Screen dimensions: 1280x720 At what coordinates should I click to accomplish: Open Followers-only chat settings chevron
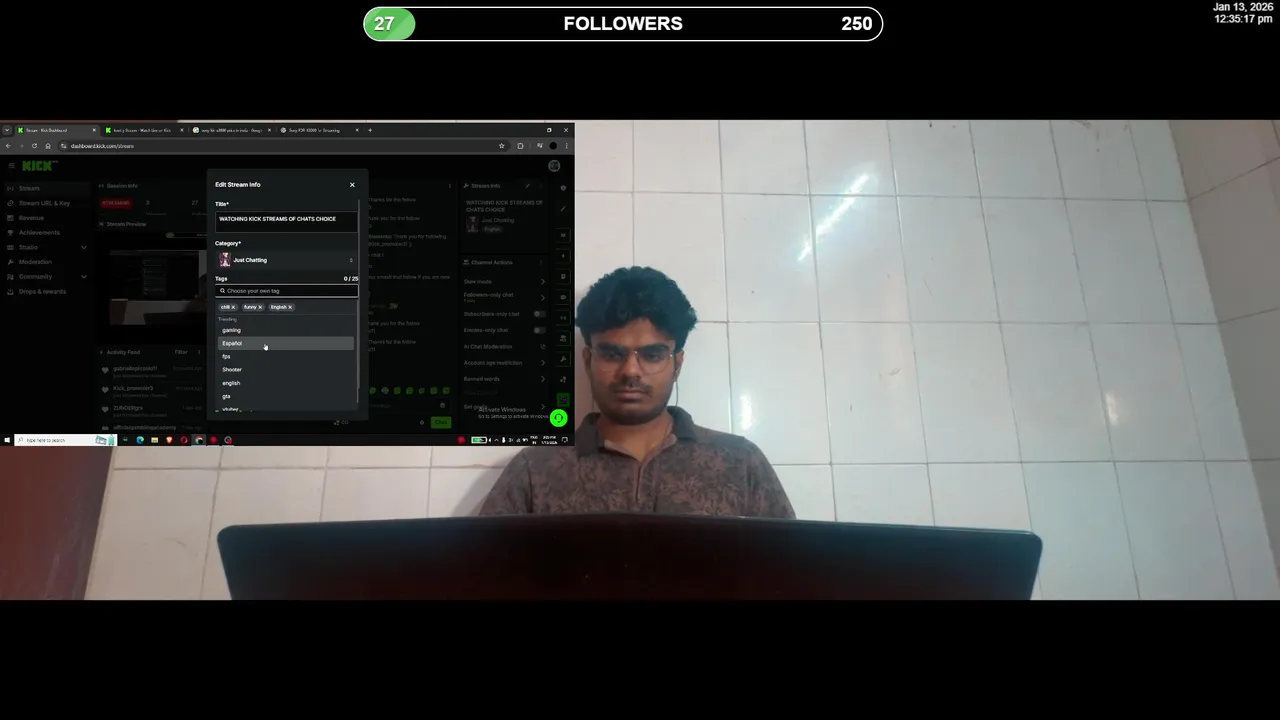pyautogui.click(x=543, y=297)
